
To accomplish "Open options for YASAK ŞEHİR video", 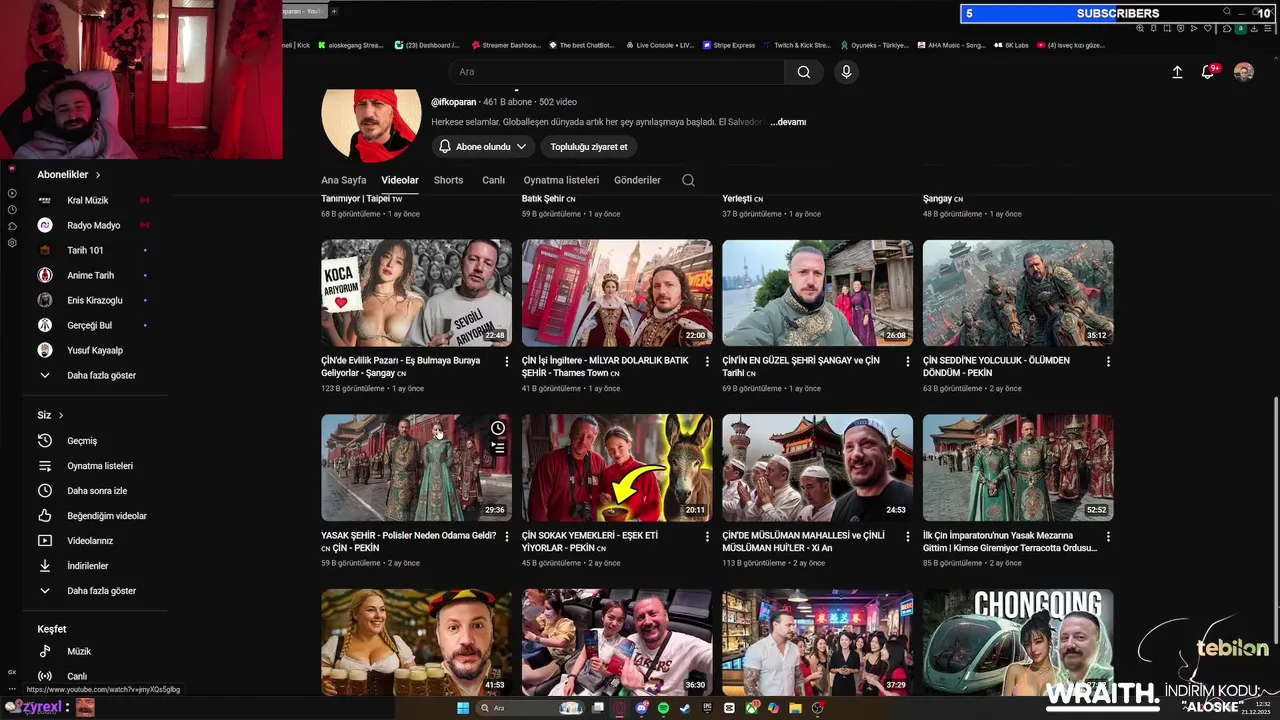I will click(x=507, y=536).
